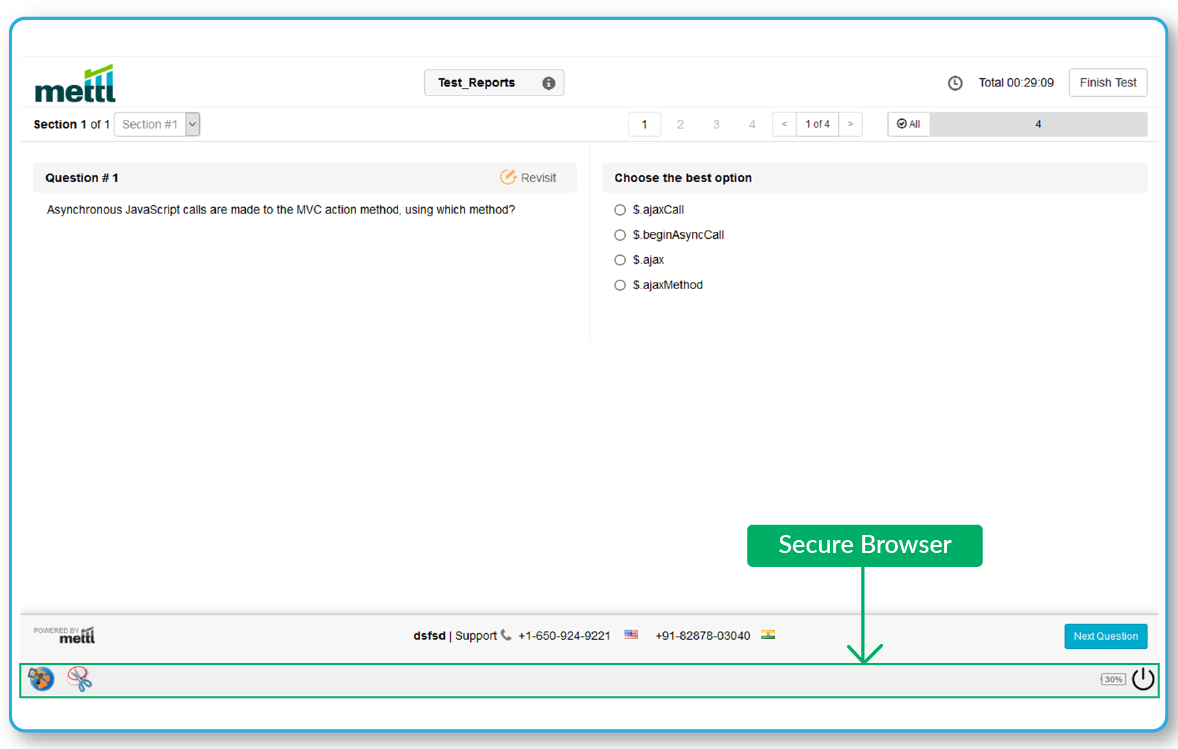Select the All questions filter tab

click(908, 123)
